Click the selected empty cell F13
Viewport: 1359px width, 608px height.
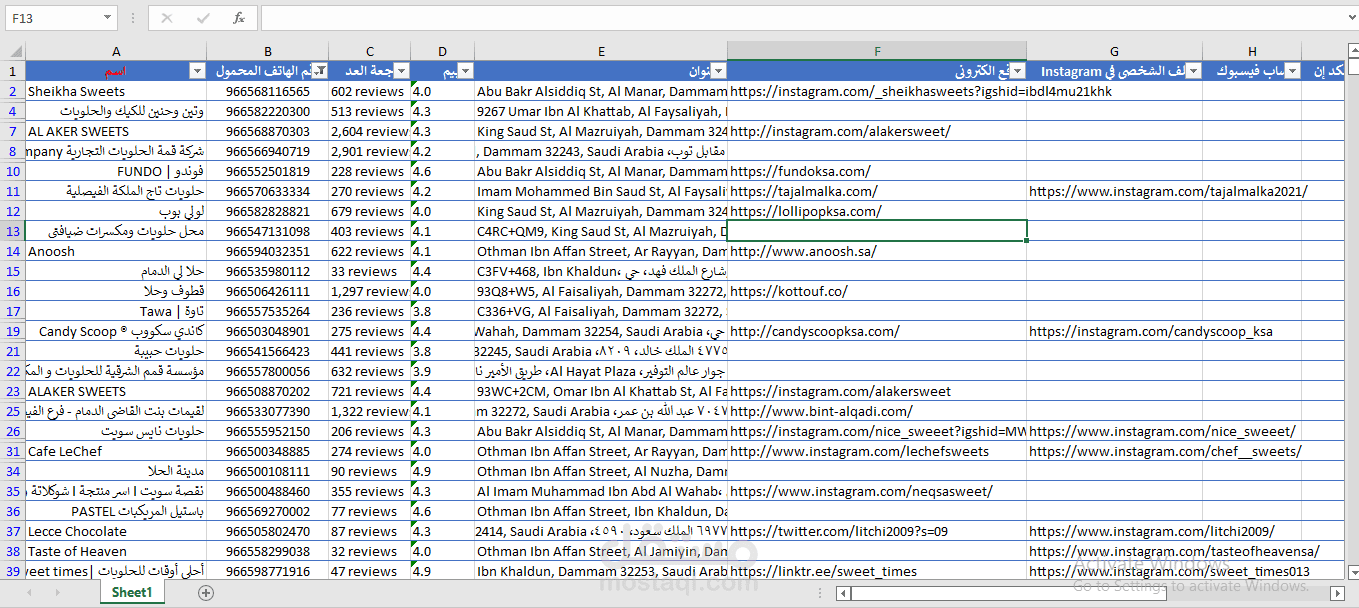(877, 231)
